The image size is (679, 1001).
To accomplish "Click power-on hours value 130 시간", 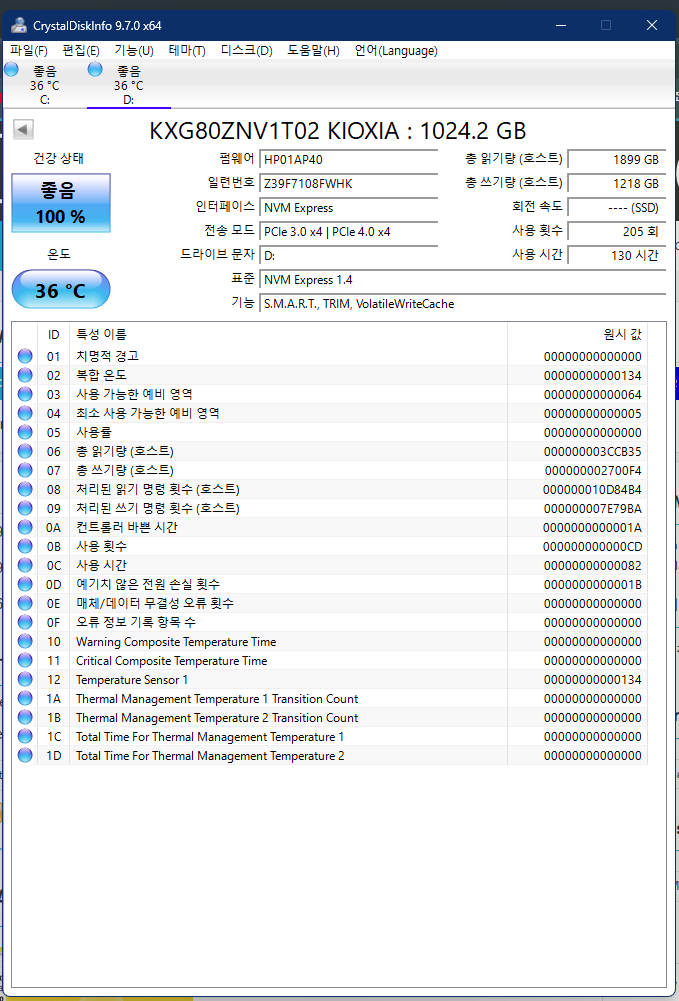I will tap(616, 256).
